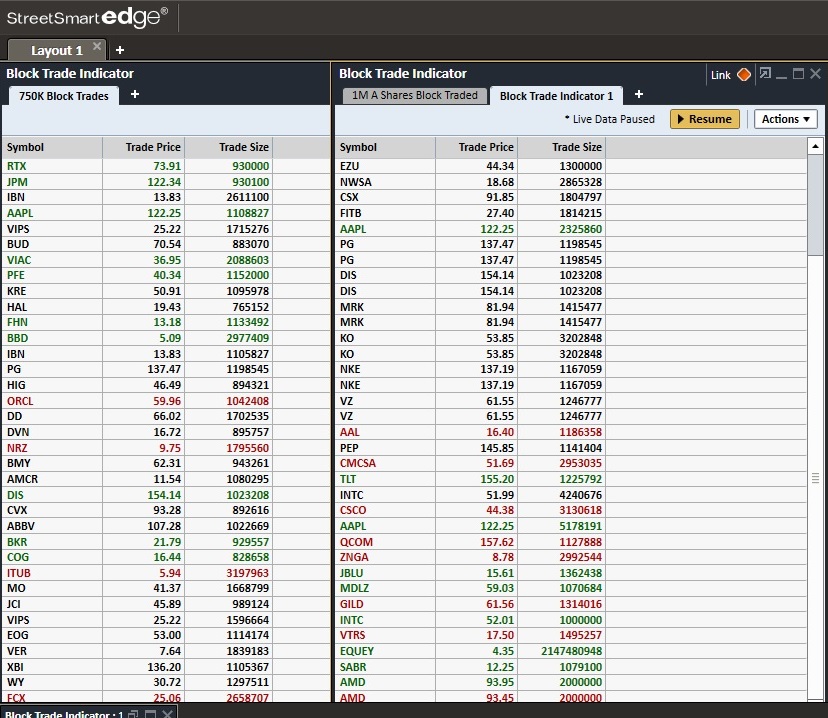Sort left panel by Trade Price column

(x=144, y=147)
